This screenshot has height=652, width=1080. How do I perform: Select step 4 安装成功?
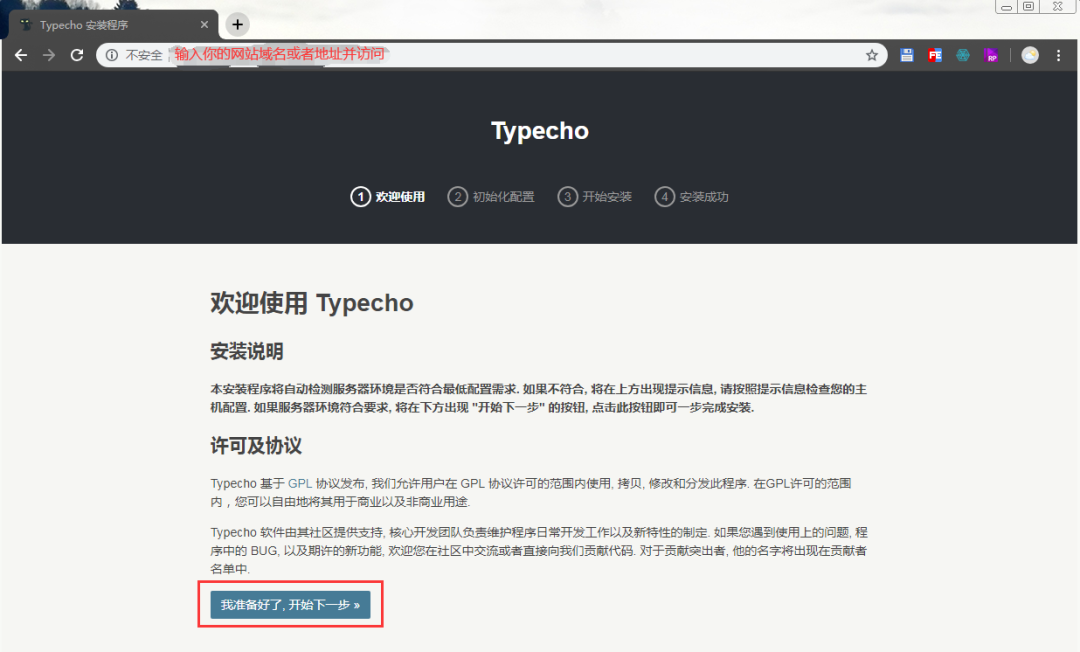(692, 197)
